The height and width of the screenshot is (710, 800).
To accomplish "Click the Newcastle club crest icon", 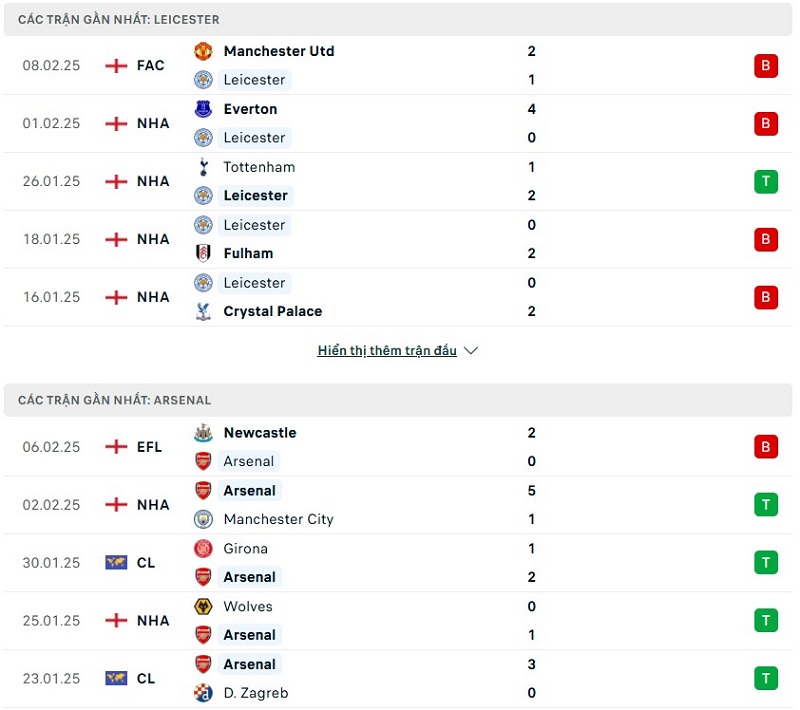I will (203, 433).
